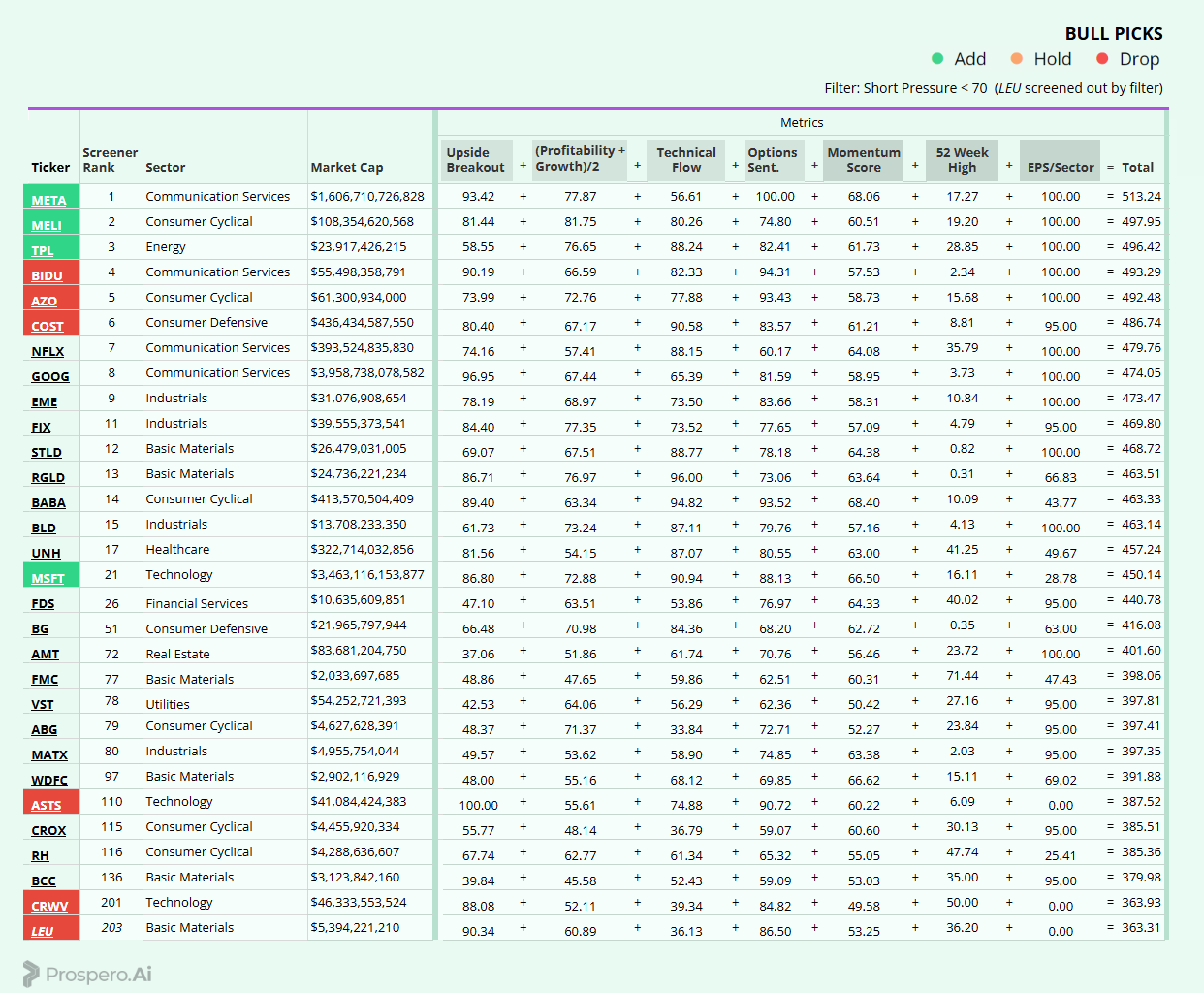Open the META ticker link
This screenshot has width=1204, height=993.
[48, 200]
